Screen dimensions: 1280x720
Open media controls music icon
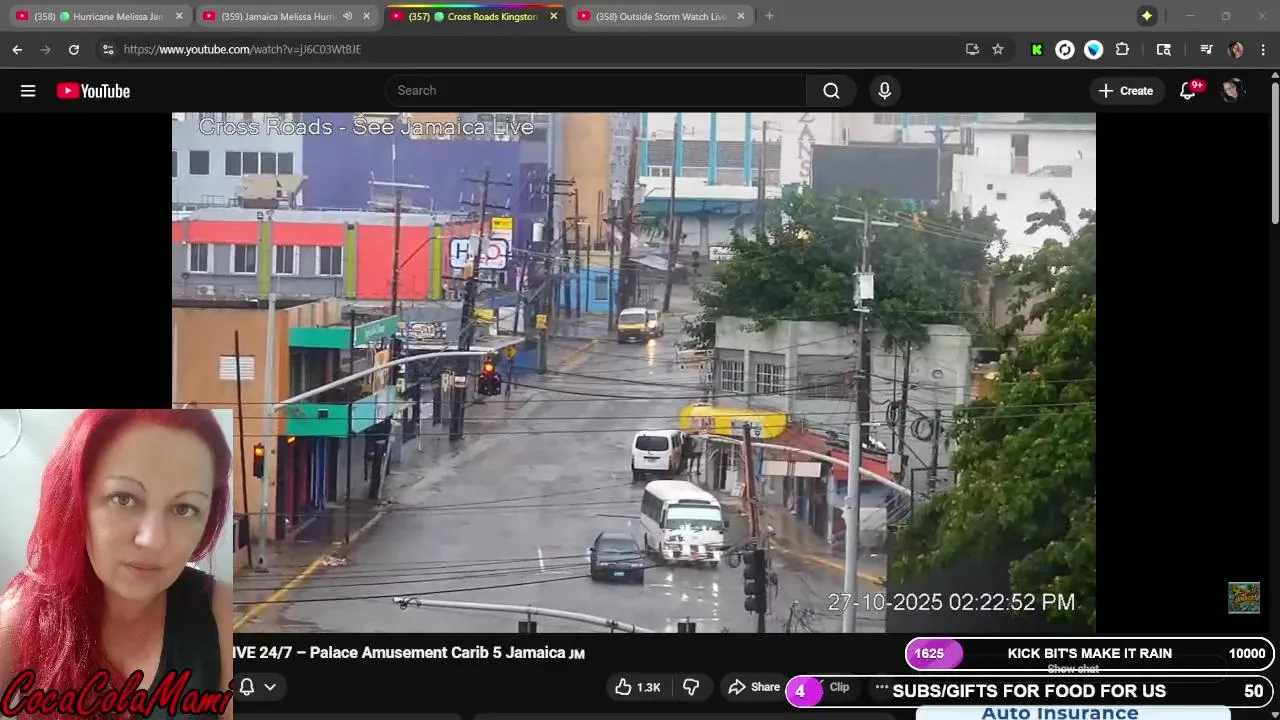(x=1207, y=49)
